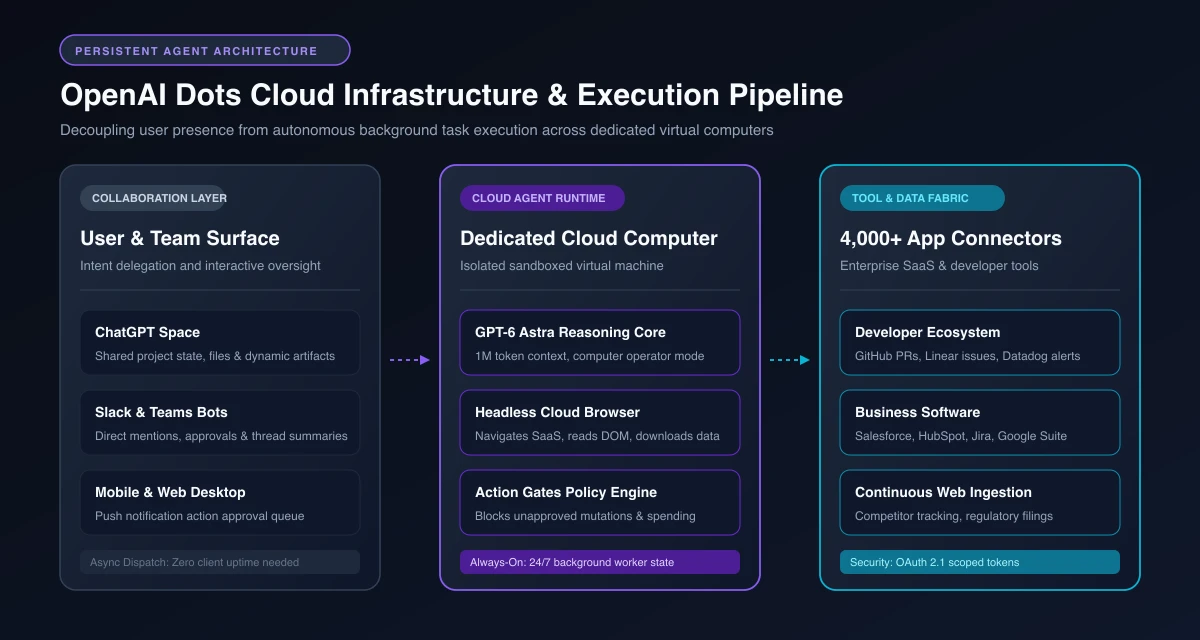Click 'Salesforce, HubSpot, Jira, Google Suite' text
The width and height of the screenshot is (1200, 640).
961,436
